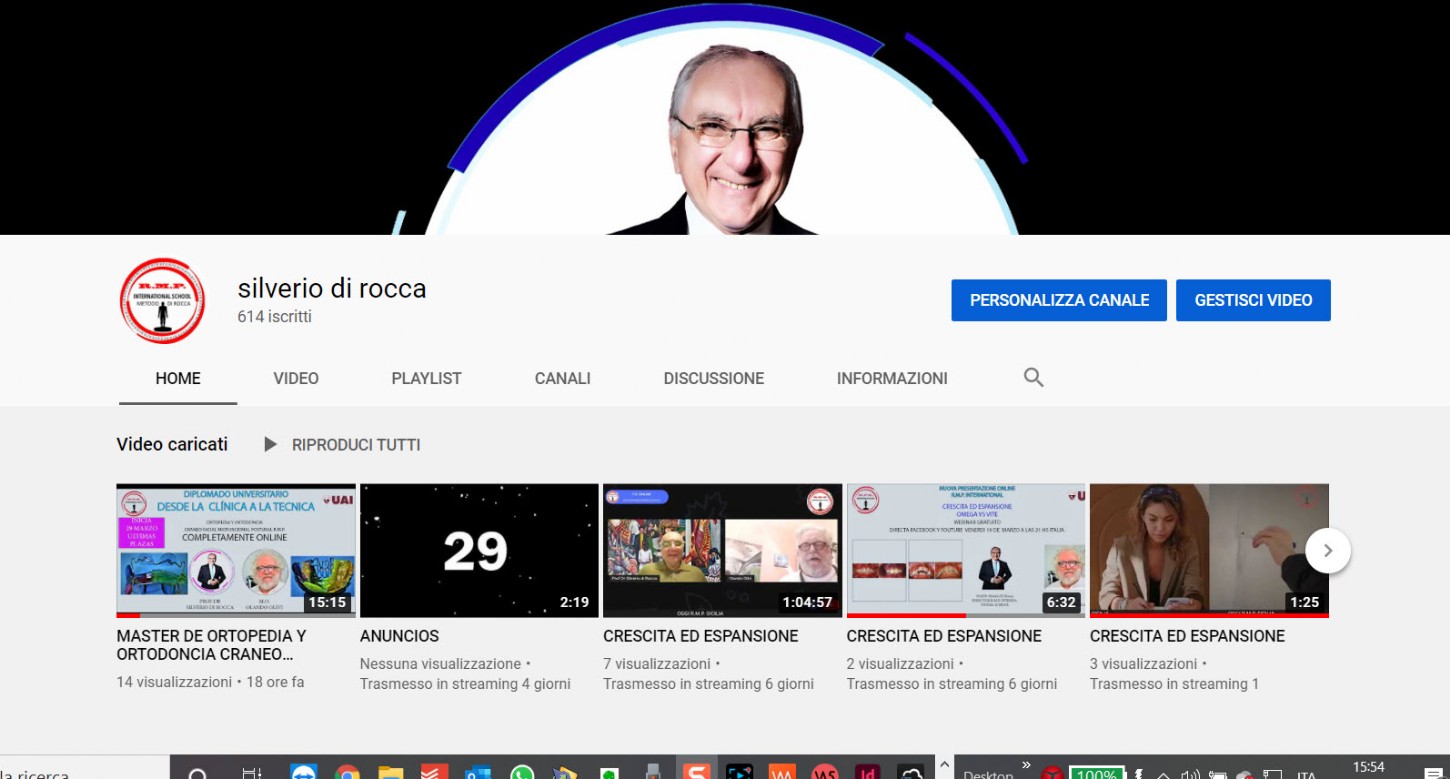Switch to the VIDEO tab
The width and height of the screenshot is (1450, 779).
click(296, 378)
